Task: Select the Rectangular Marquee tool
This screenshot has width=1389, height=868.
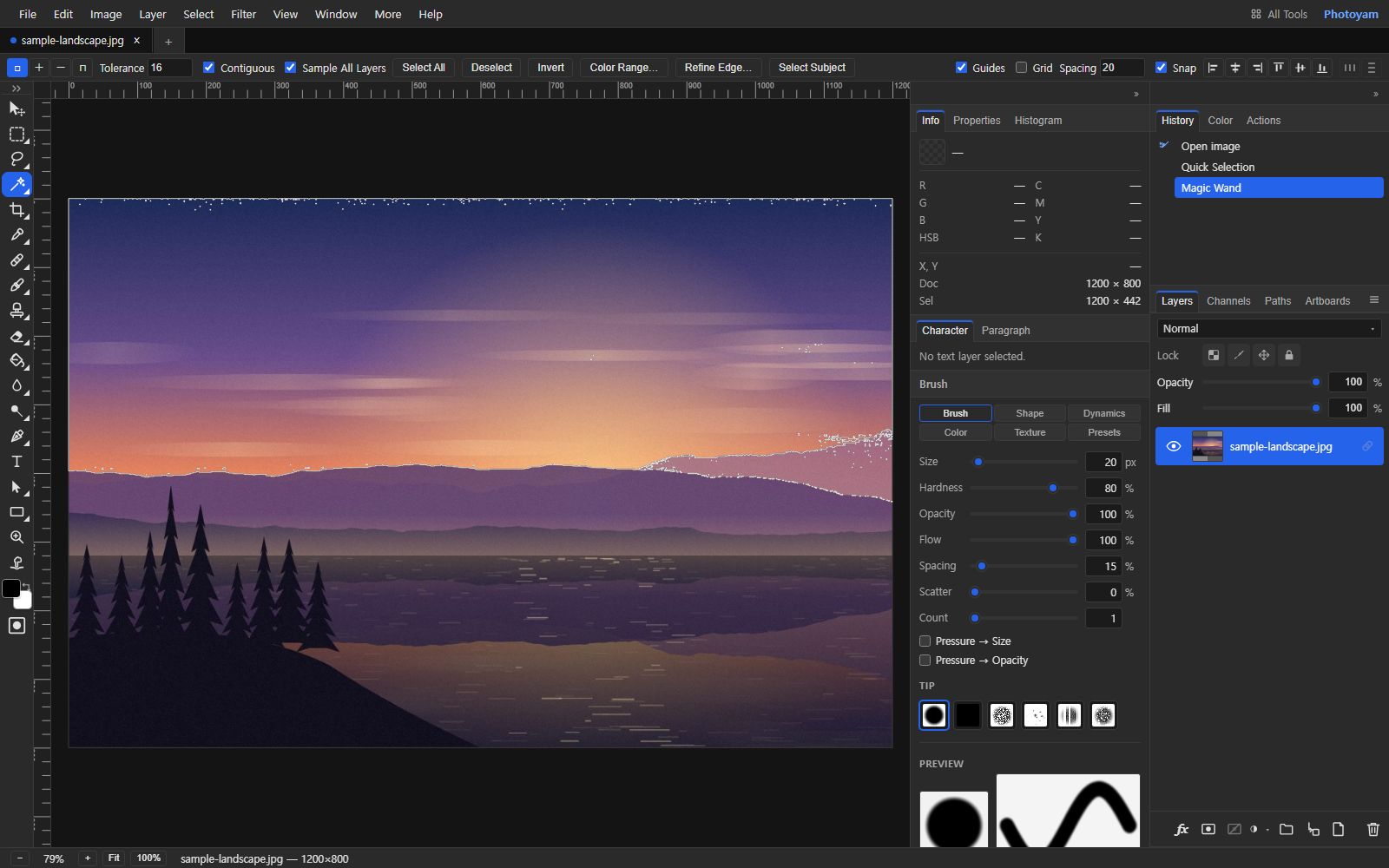Action: (16, 134)
